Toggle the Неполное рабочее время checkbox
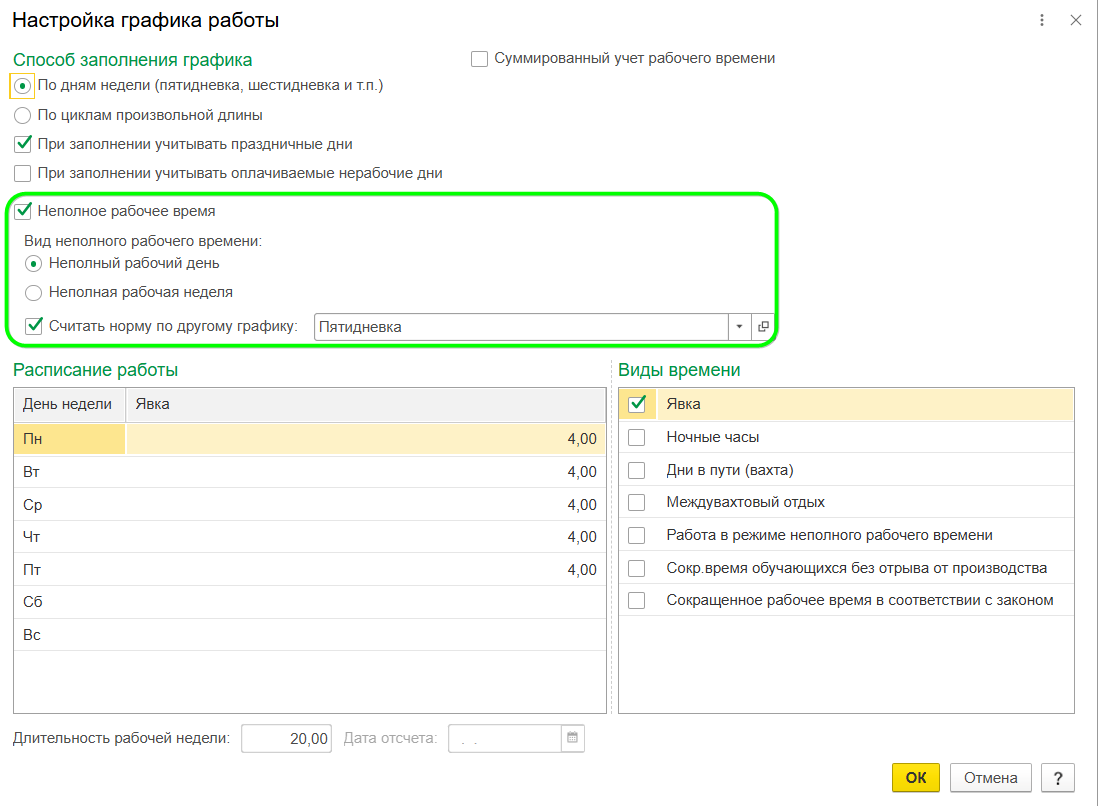1098x806 pixels. pyautogui.click(x=23, y=211)
